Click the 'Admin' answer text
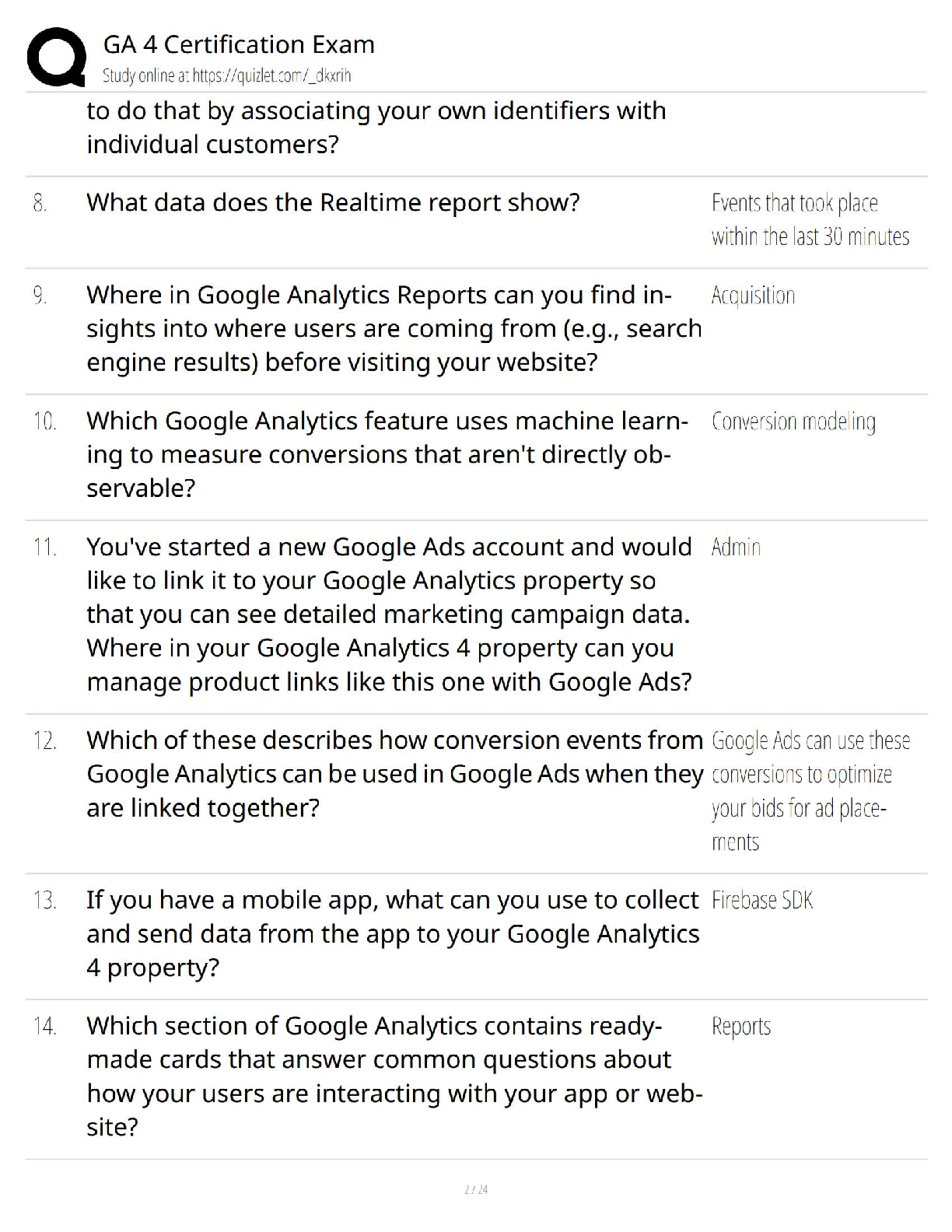Viewport: 952px width, 1232px height. point(736,548)
